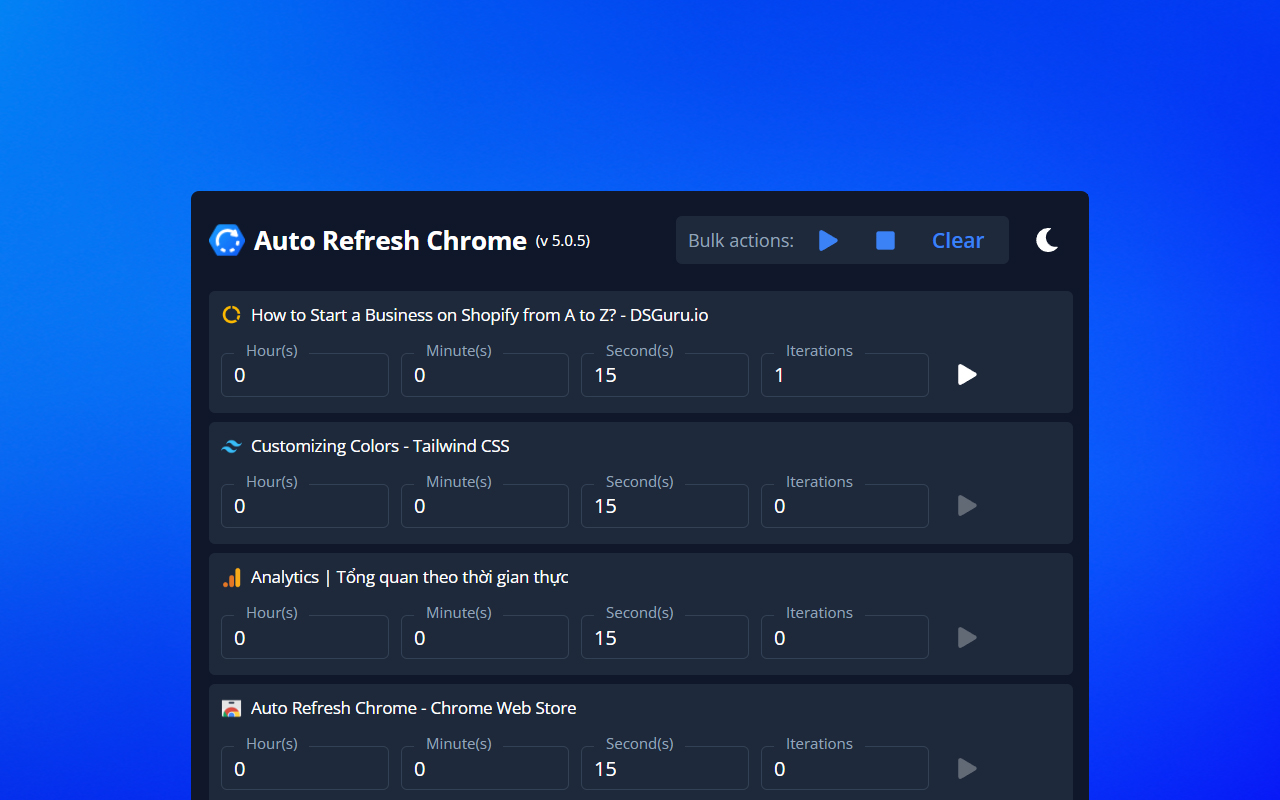Edit Iterations field of the DSGuru.io row
The height and width of the screenshot is (800, 1280).
tap(845, 375)
